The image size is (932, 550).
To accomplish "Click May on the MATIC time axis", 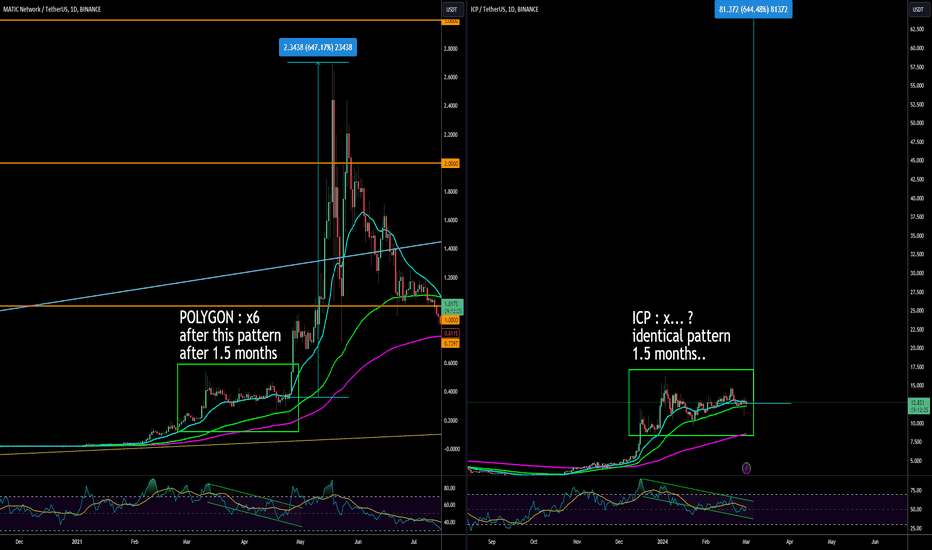I will pos(300,542).
